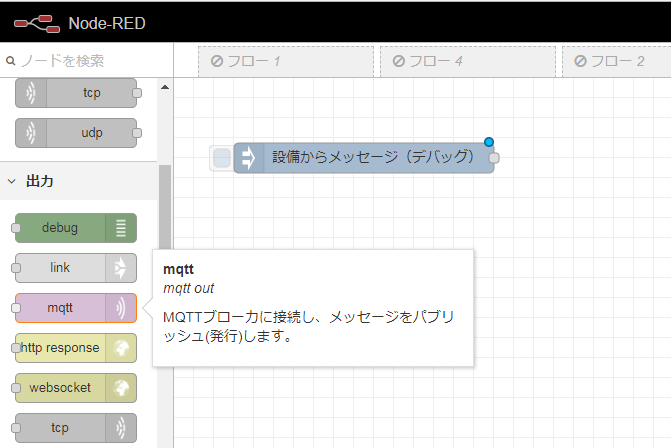Click the search magnifier icon in palette
The width and height of the screenshot is (671, 448).
click(x=10, y=61)
